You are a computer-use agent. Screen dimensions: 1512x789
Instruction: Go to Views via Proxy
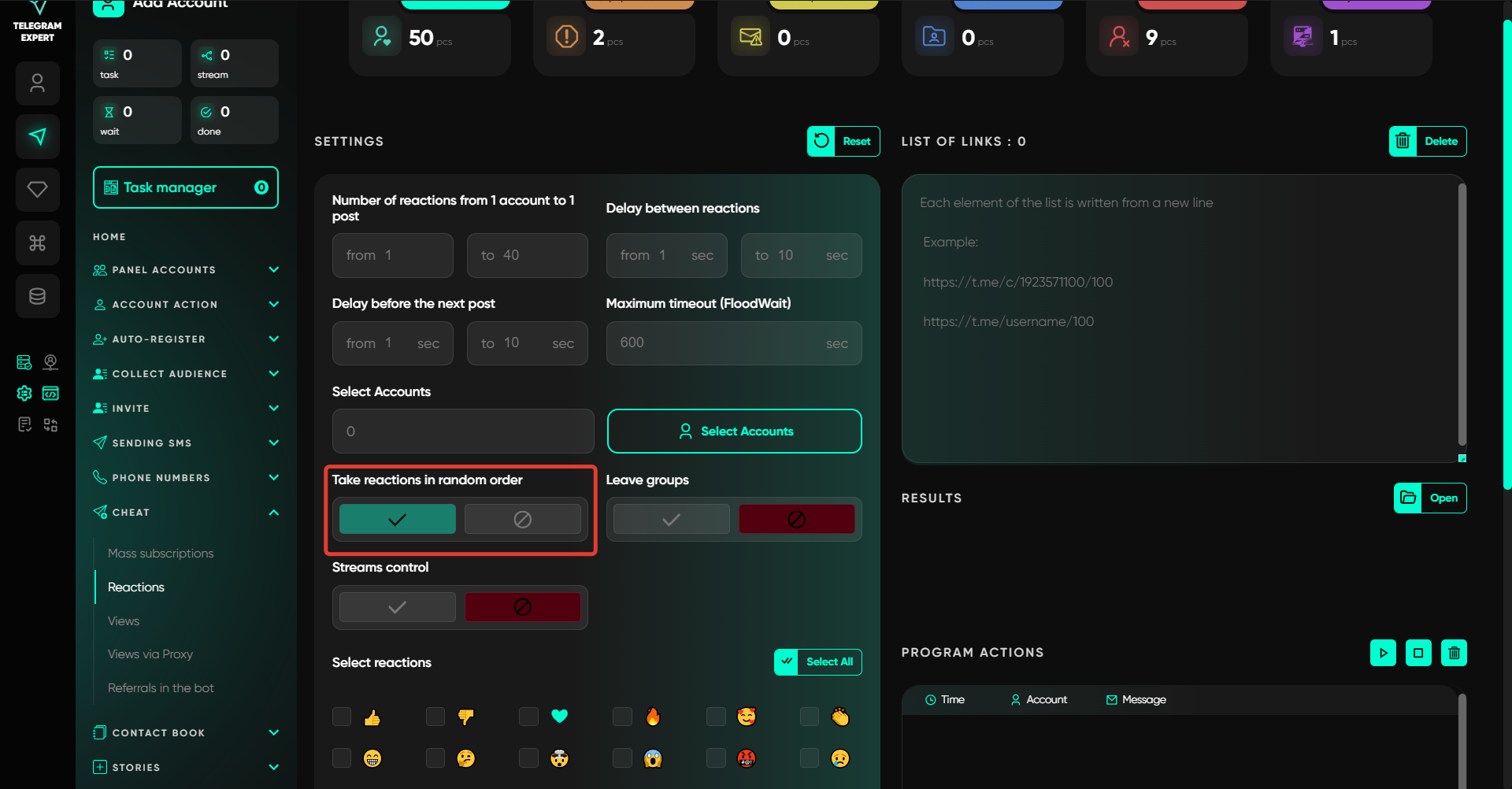click(x=150, y=654)
